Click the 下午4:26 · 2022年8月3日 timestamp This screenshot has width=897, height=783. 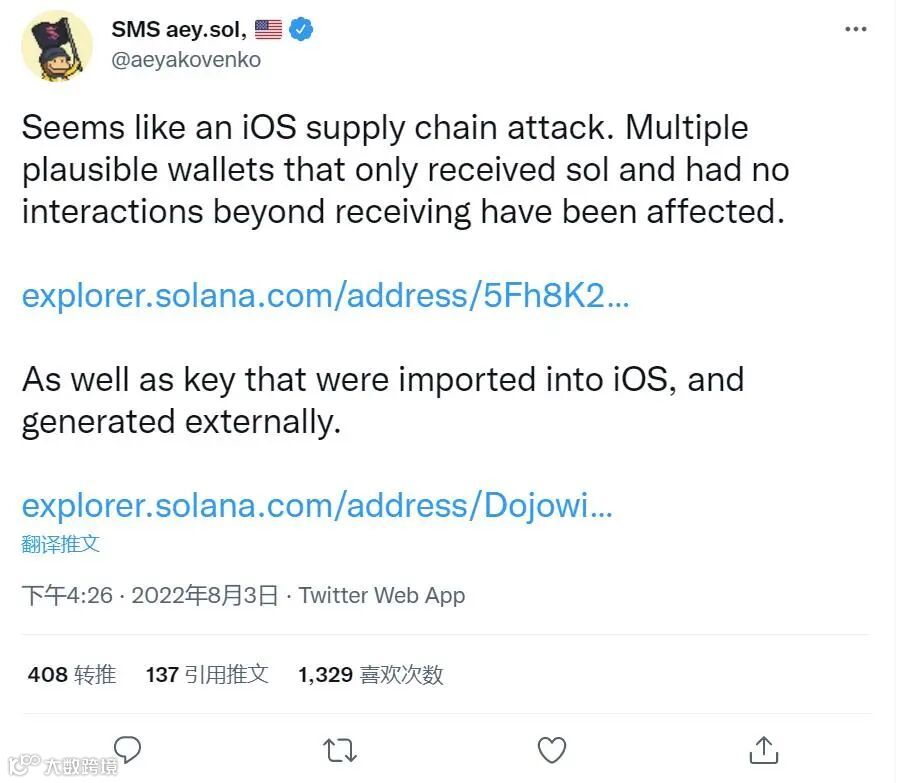[150, 596]
